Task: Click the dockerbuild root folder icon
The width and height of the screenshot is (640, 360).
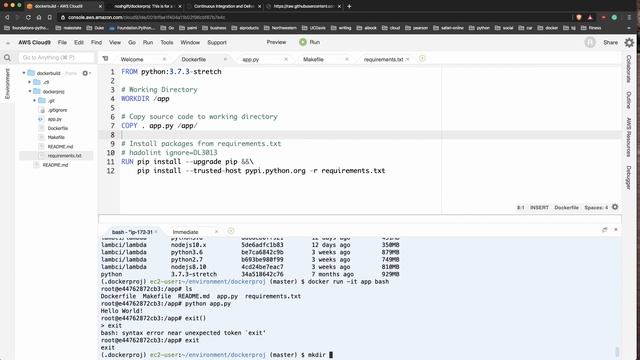Action: (x=31, y=73)
